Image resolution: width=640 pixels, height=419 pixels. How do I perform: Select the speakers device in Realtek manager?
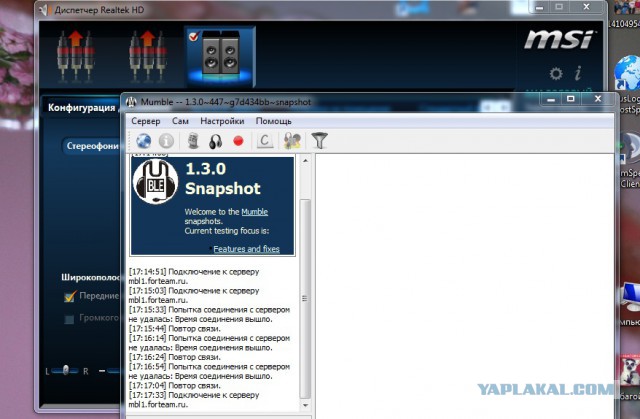tap(220, 56)
